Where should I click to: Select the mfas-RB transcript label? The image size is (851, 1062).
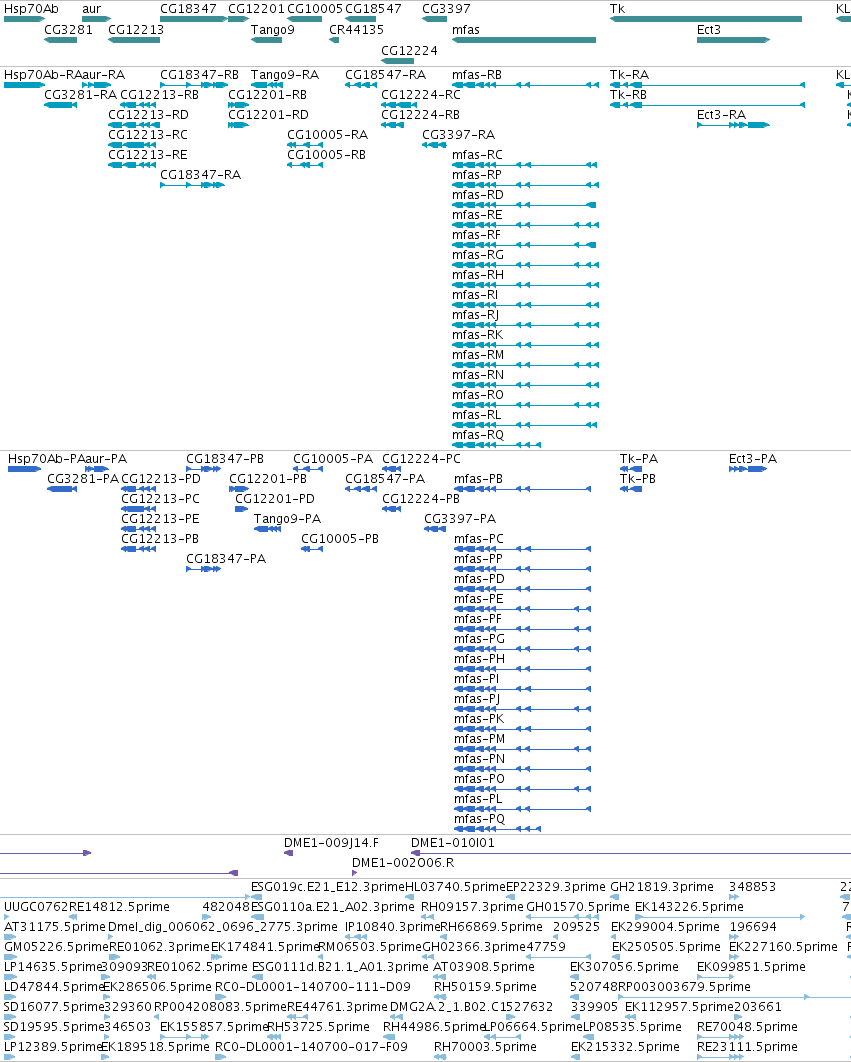pos(477,75)
